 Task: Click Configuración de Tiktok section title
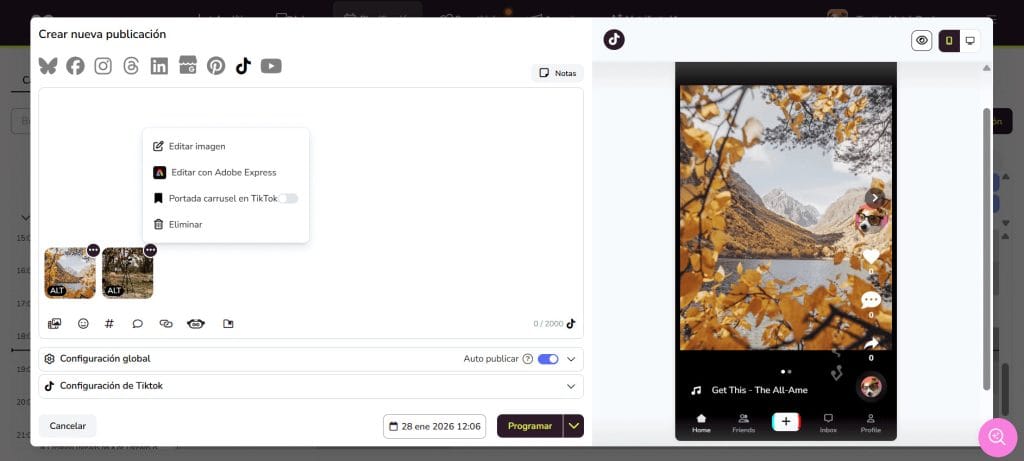tap(112, 386)
